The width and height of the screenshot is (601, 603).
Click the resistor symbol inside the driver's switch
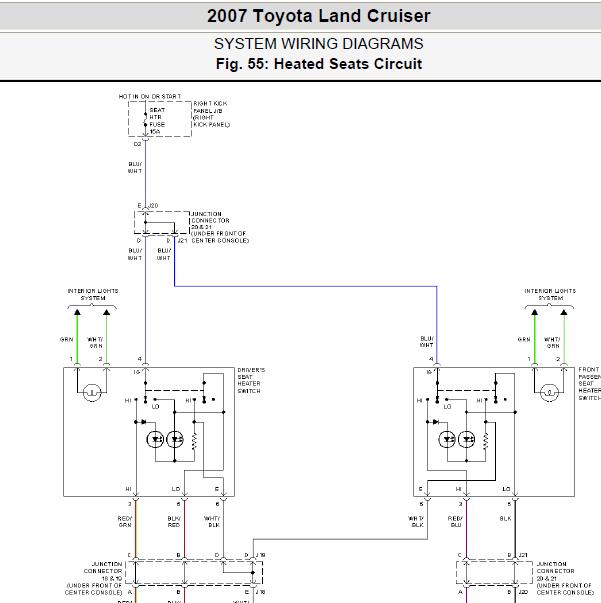pos(194,441)
